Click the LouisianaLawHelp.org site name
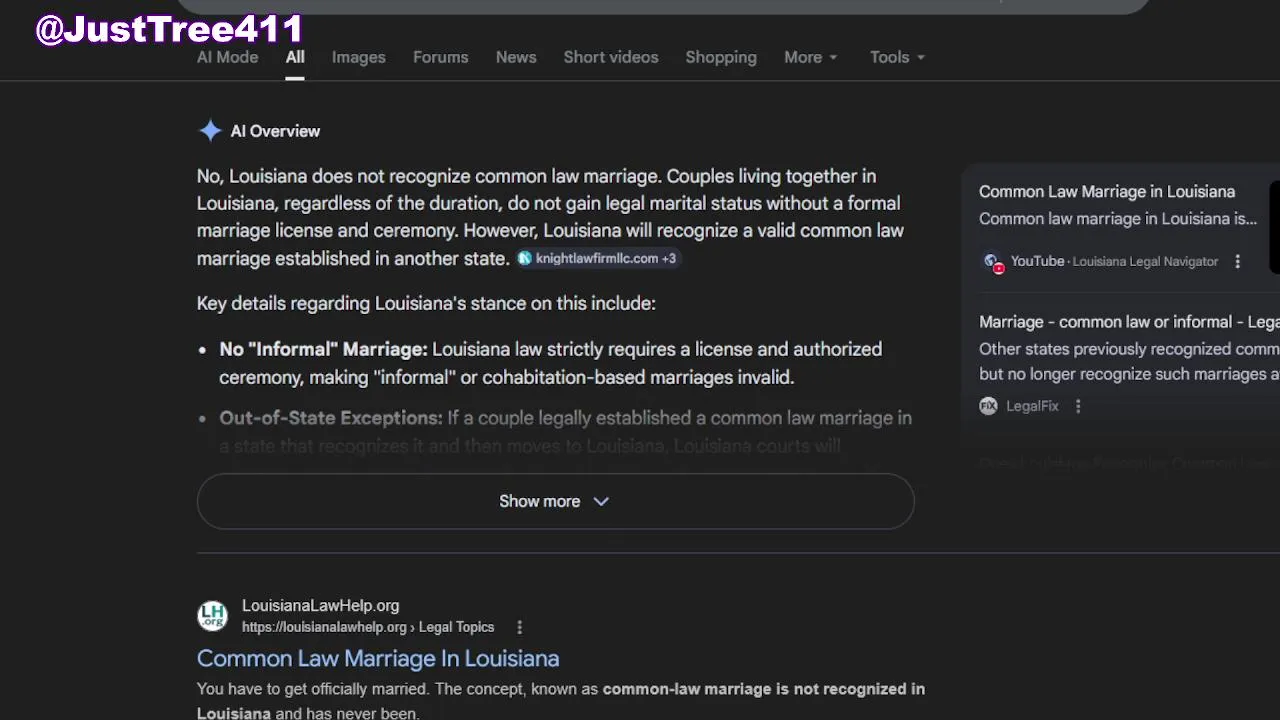 [x=320, y=606]
